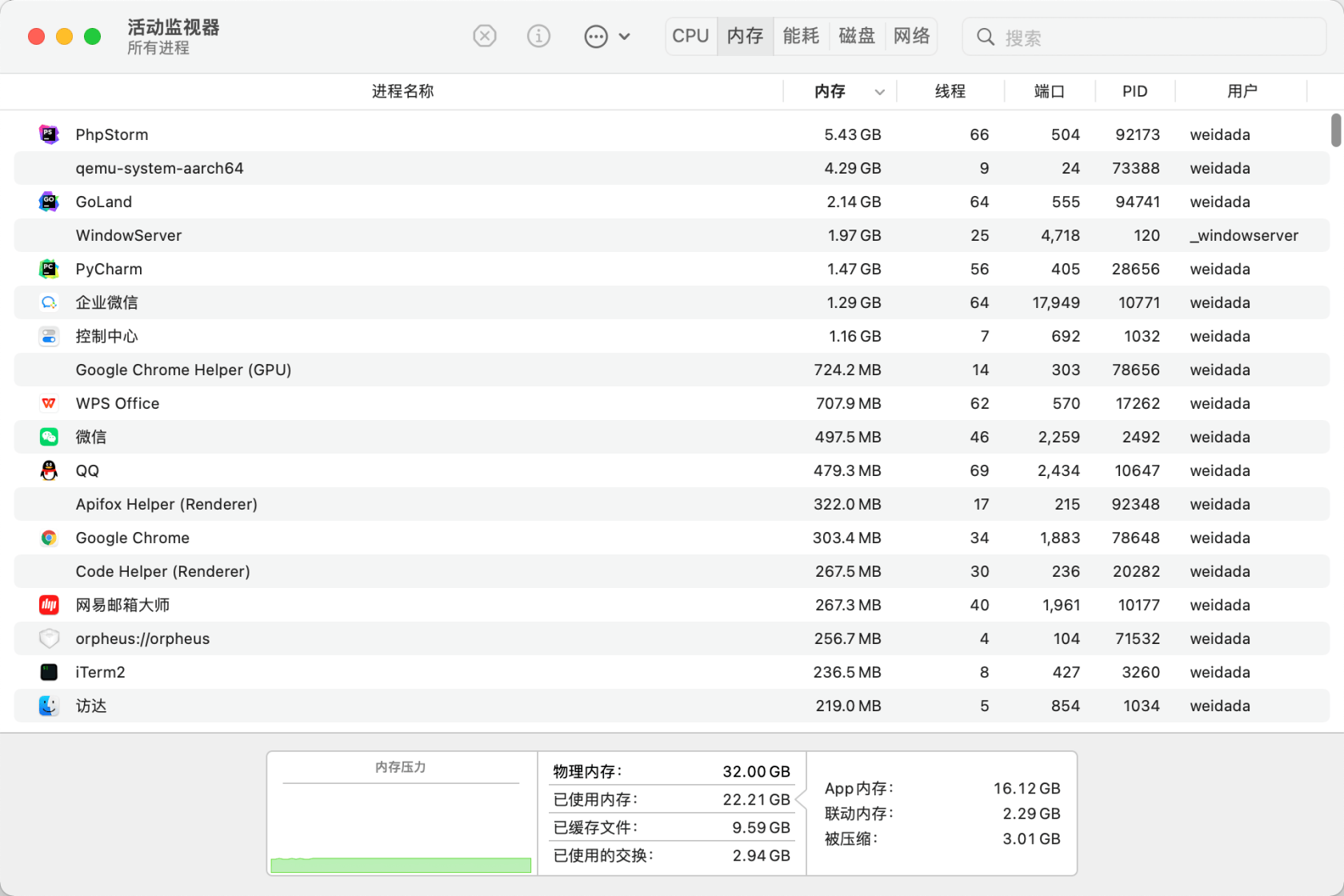The height and width of the screenshot is (896, 1344).
Task: Click the 企业微信 app icon
Action: tap(49, 302)
